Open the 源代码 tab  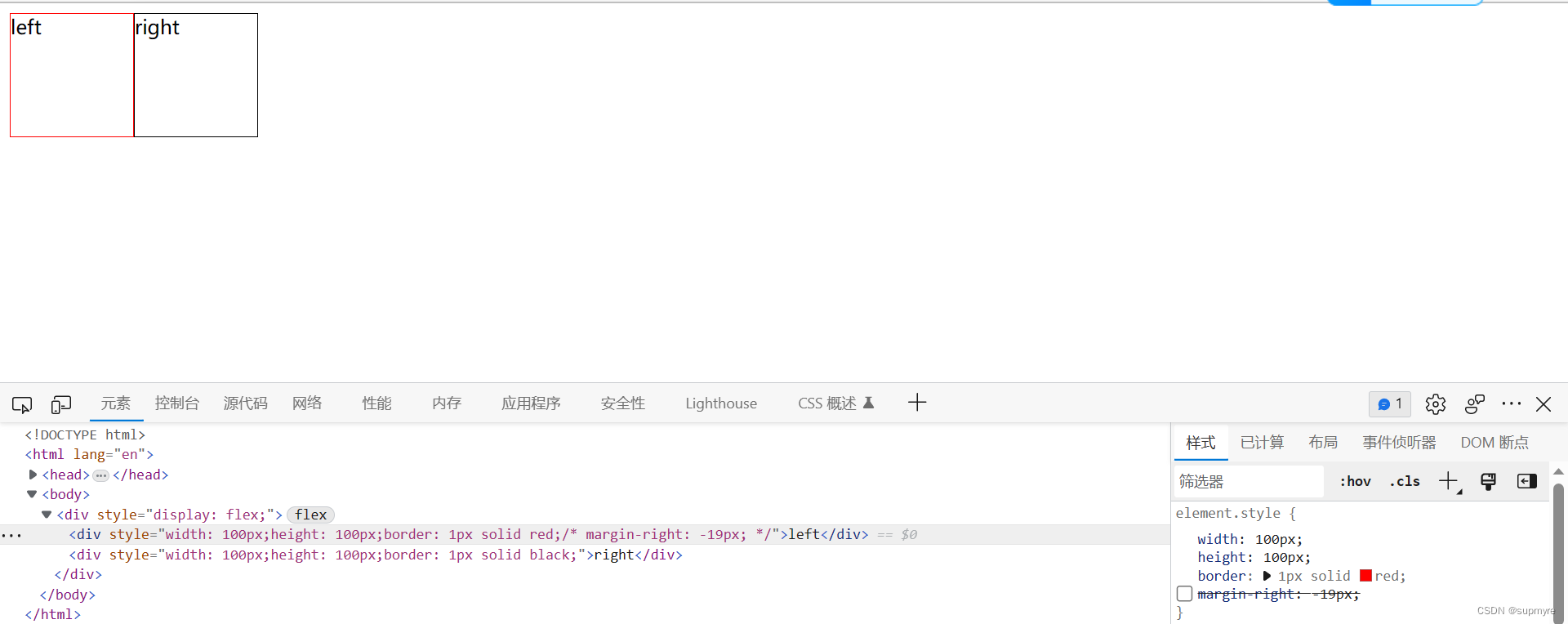(245, 403)
